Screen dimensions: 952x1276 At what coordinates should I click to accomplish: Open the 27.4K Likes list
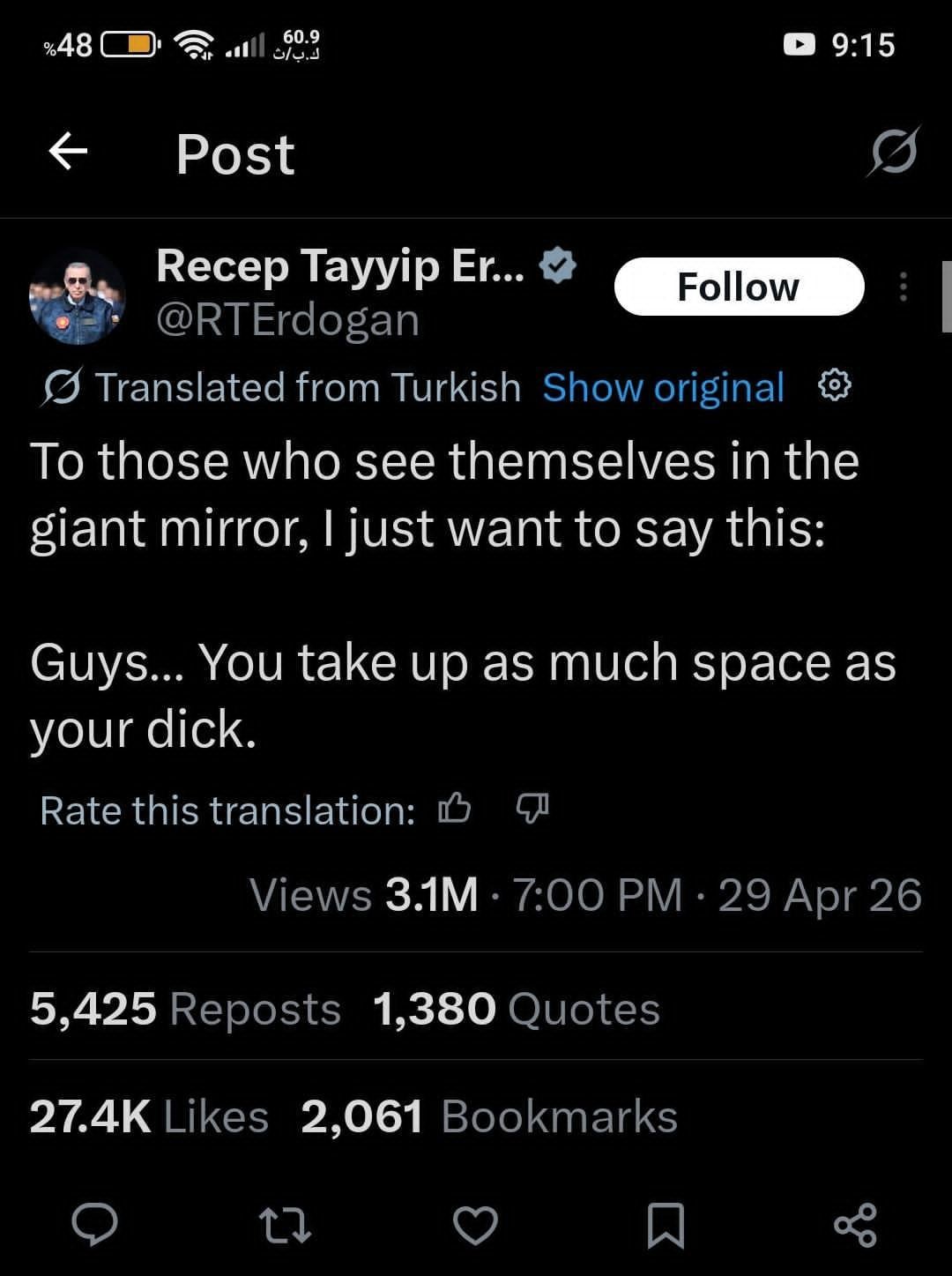[x=149, y=1116]
